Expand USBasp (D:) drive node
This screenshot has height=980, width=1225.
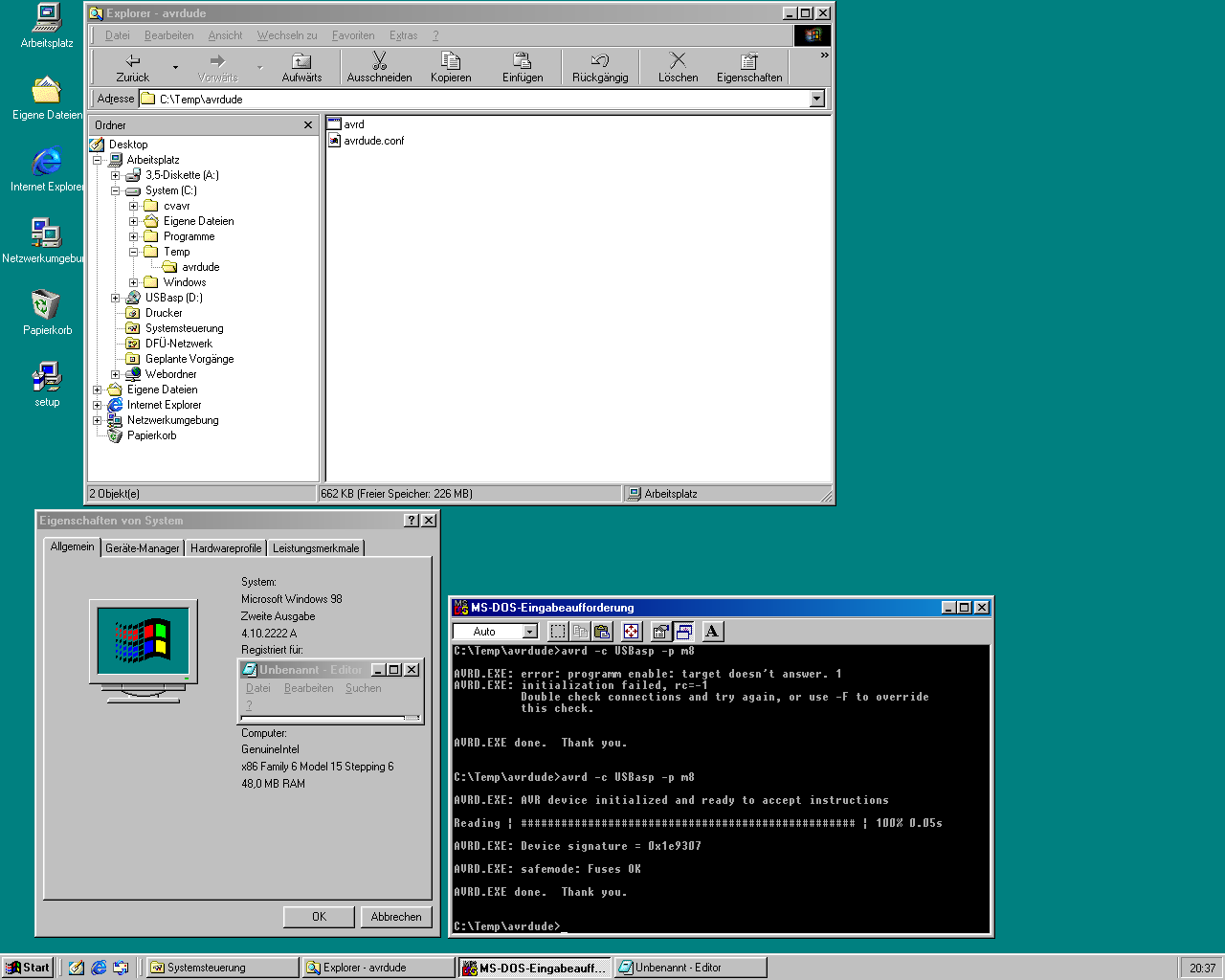115,298
